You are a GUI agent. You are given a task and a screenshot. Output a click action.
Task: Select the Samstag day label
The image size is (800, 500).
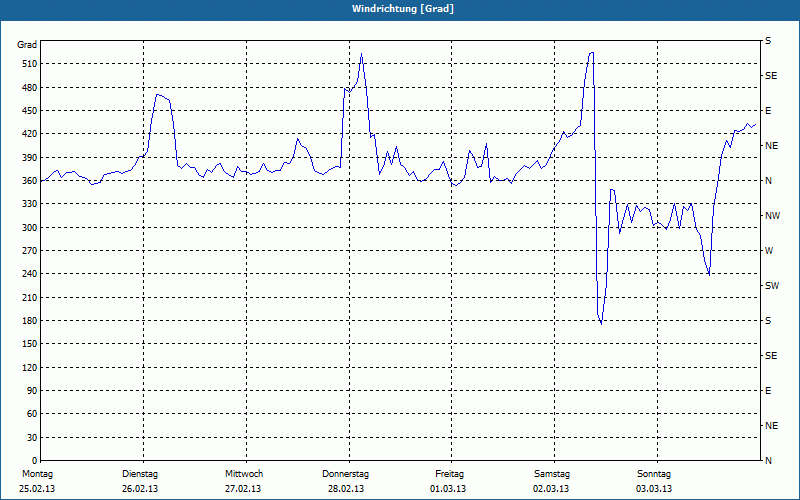click(552, 474)
